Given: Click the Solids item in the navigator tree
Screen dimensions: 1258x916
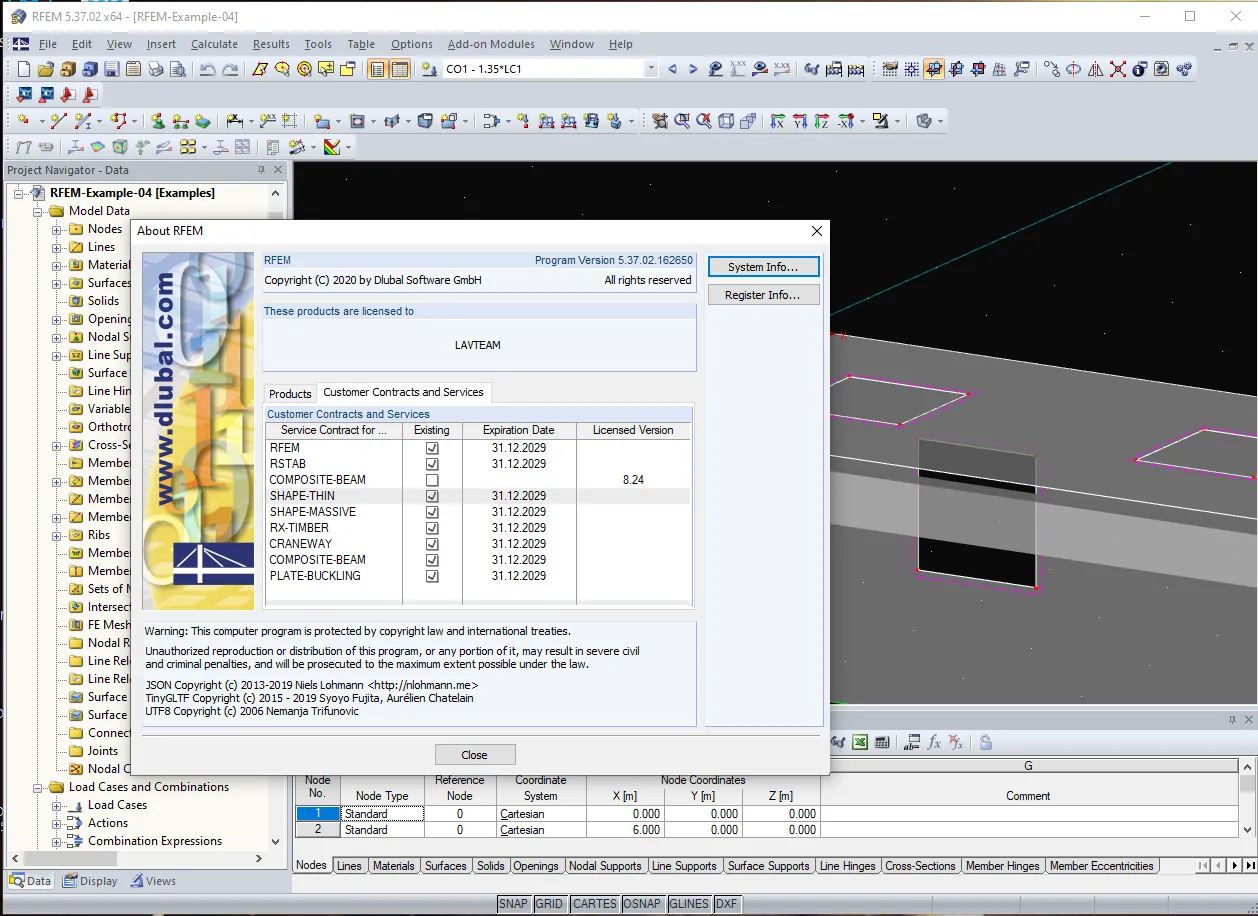Looking at the screenshot, I should (x=103, y=301).
